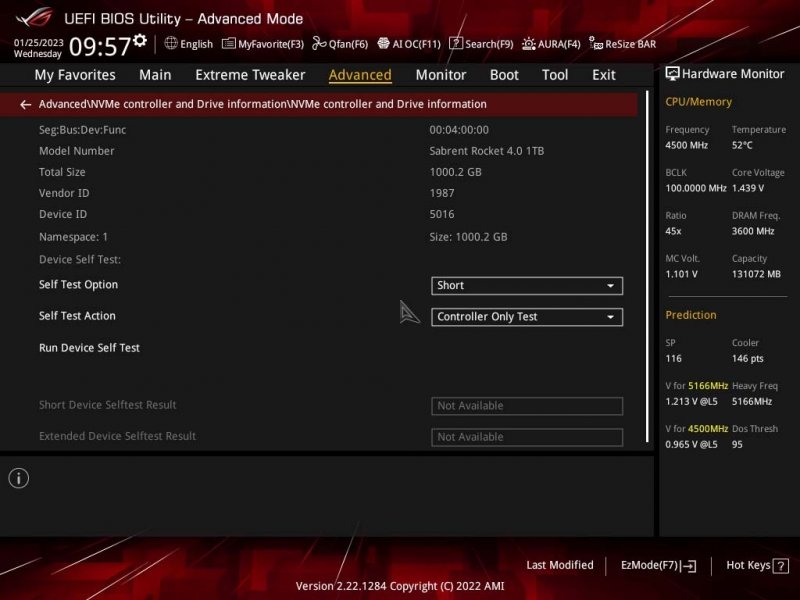The image size is (800, 600).
Task: Click the Version 2.22.1284 copyright text
Action: point(400,586)
